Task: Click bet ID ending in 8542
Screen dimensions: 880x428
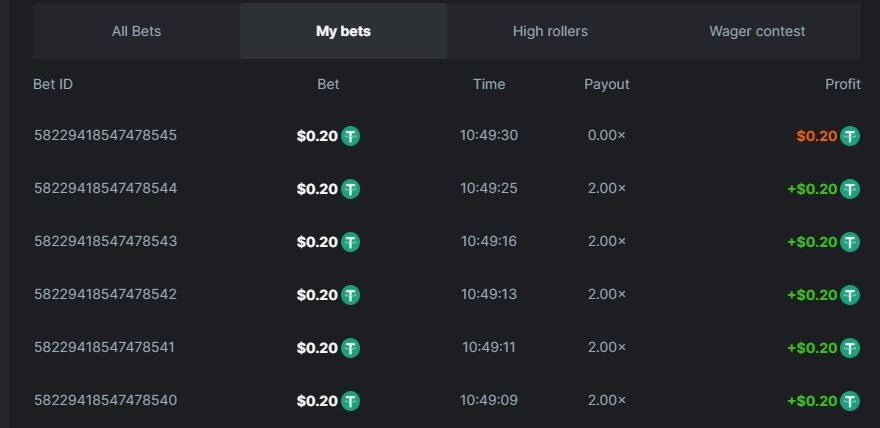Action: click(105, 294)
